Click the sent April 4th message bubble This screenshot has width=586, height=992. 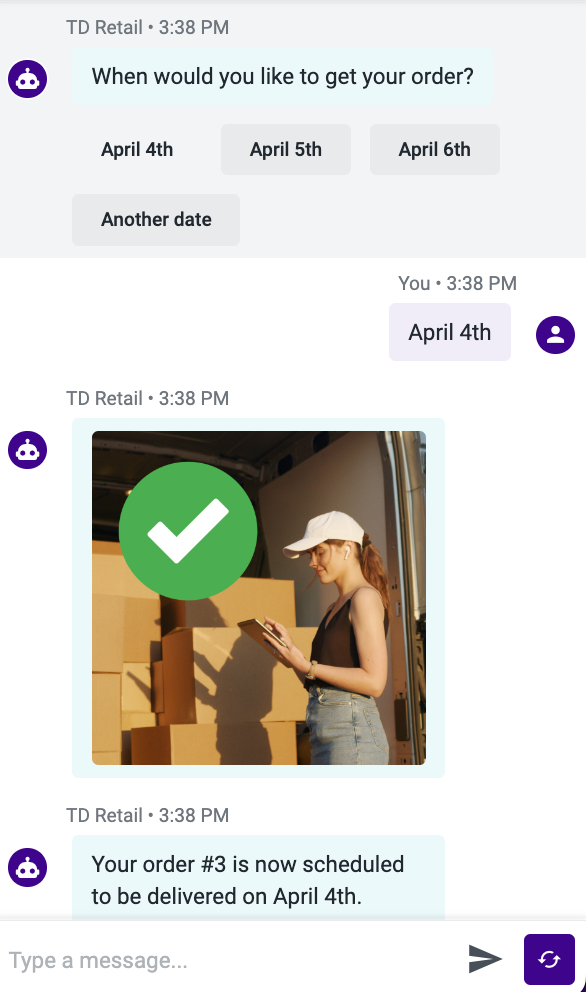[449, 332]
